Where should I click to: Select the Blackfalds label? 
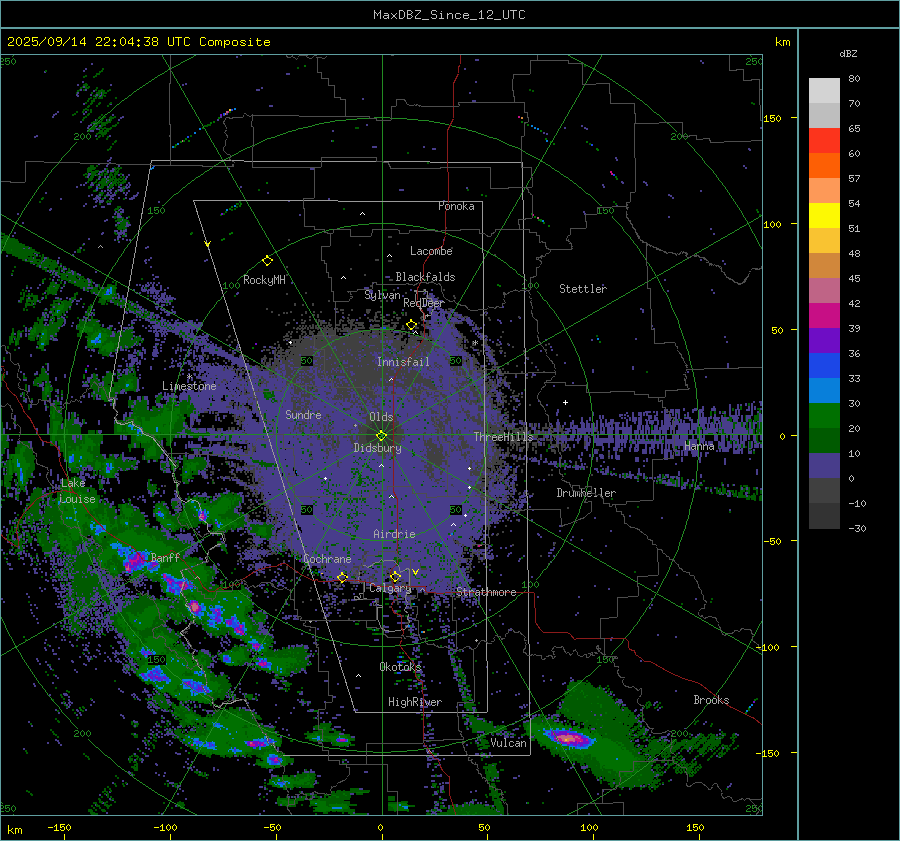(425, 277)
